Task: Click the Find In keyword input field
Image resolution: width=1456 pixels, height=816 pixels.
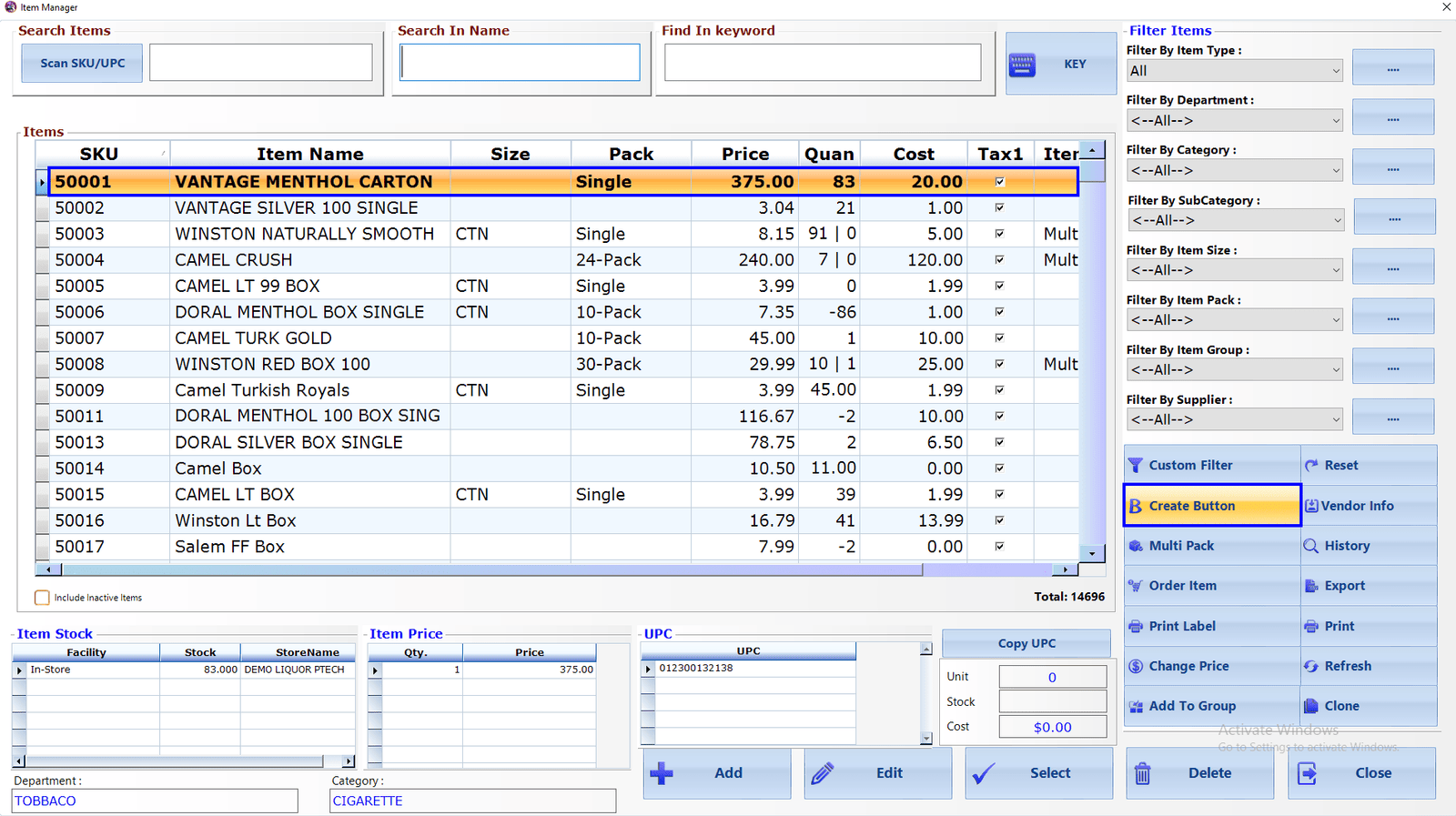Action: point(823,63)
